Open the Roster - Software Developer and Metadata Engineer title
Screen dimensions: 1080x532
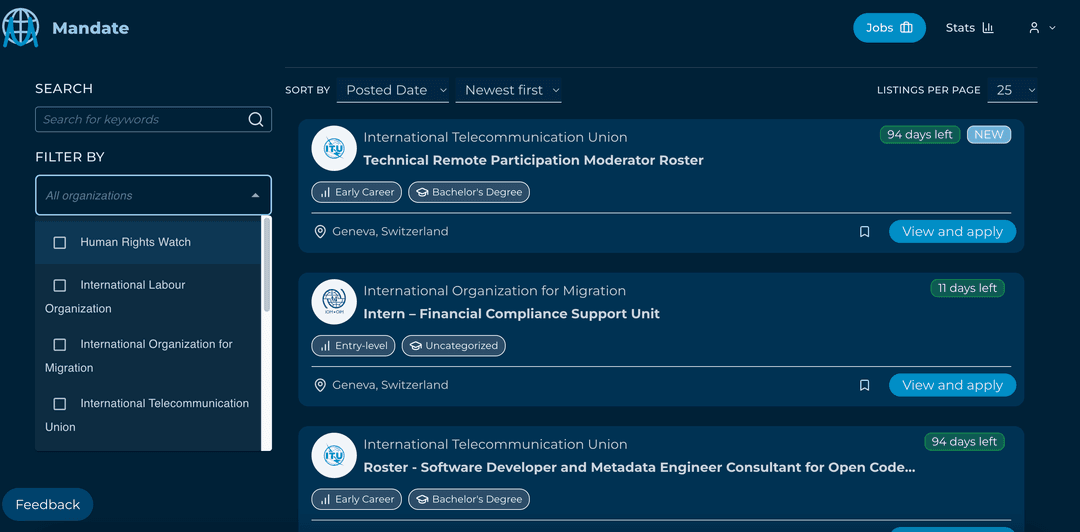639,468
